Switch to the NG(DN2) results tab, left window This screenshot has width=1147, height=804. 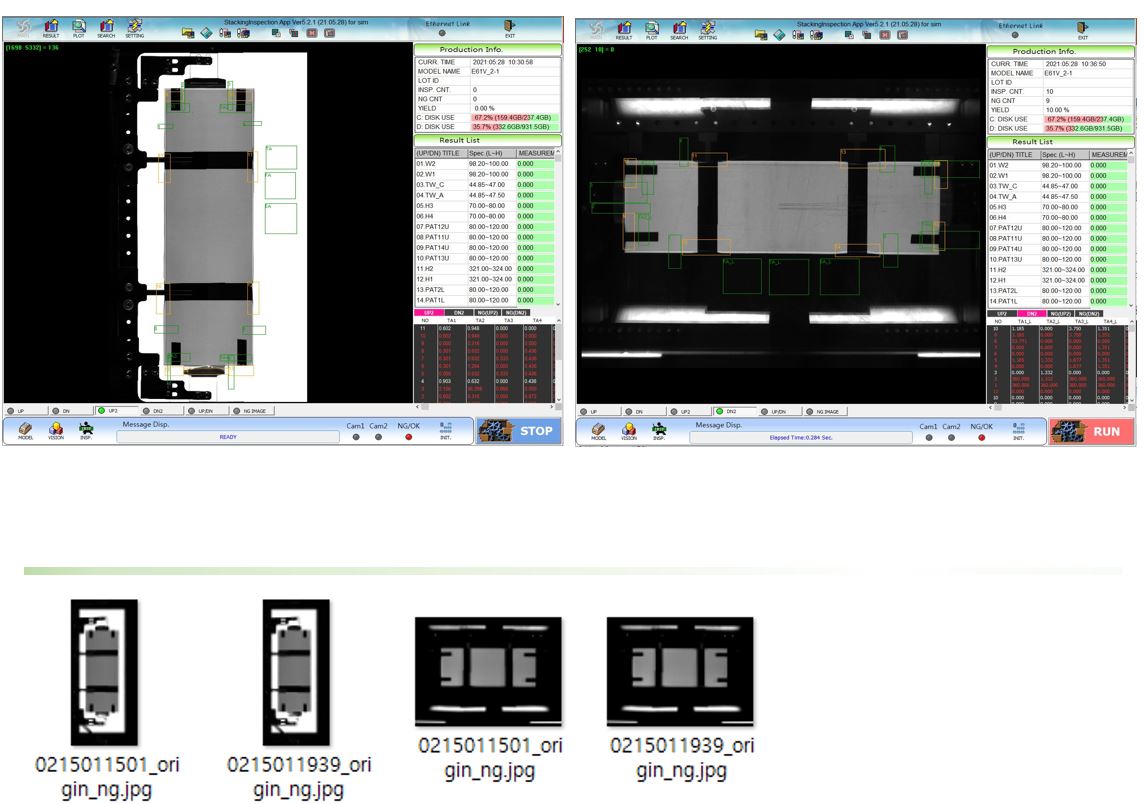[516, 312]
